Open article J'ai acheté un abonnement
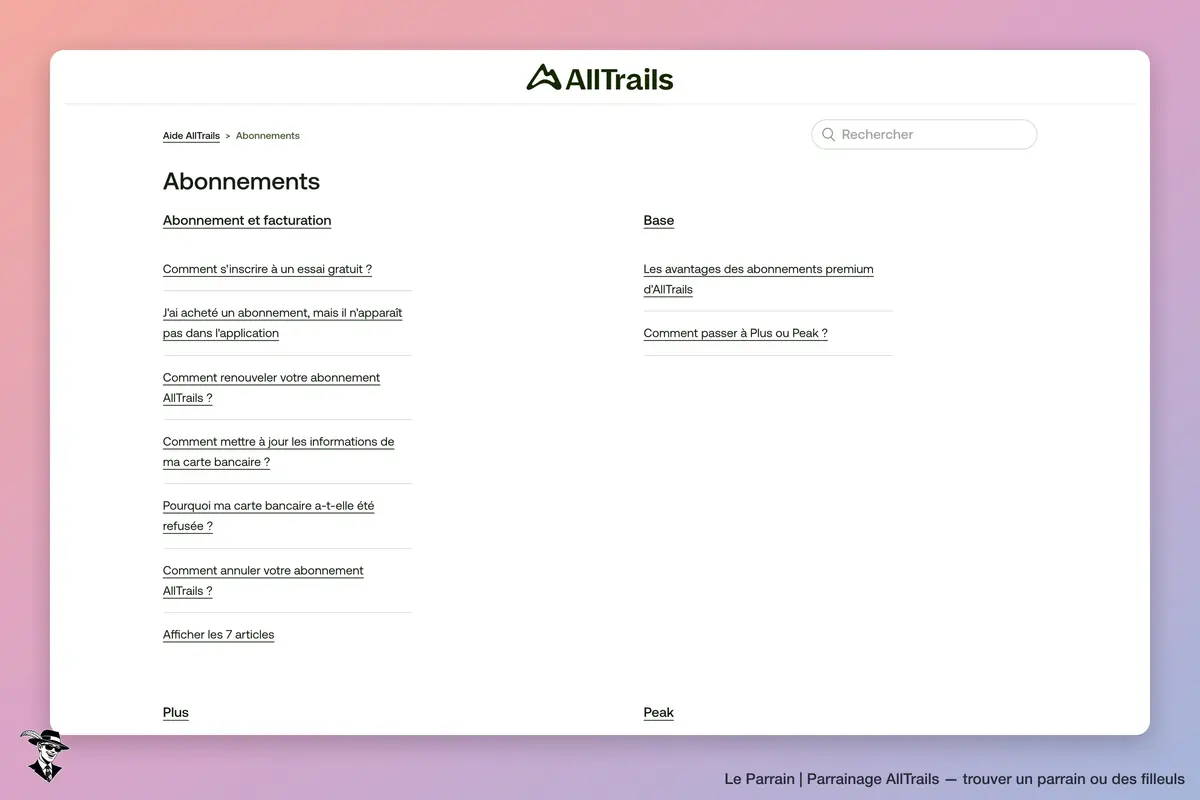 pos(283,323)
